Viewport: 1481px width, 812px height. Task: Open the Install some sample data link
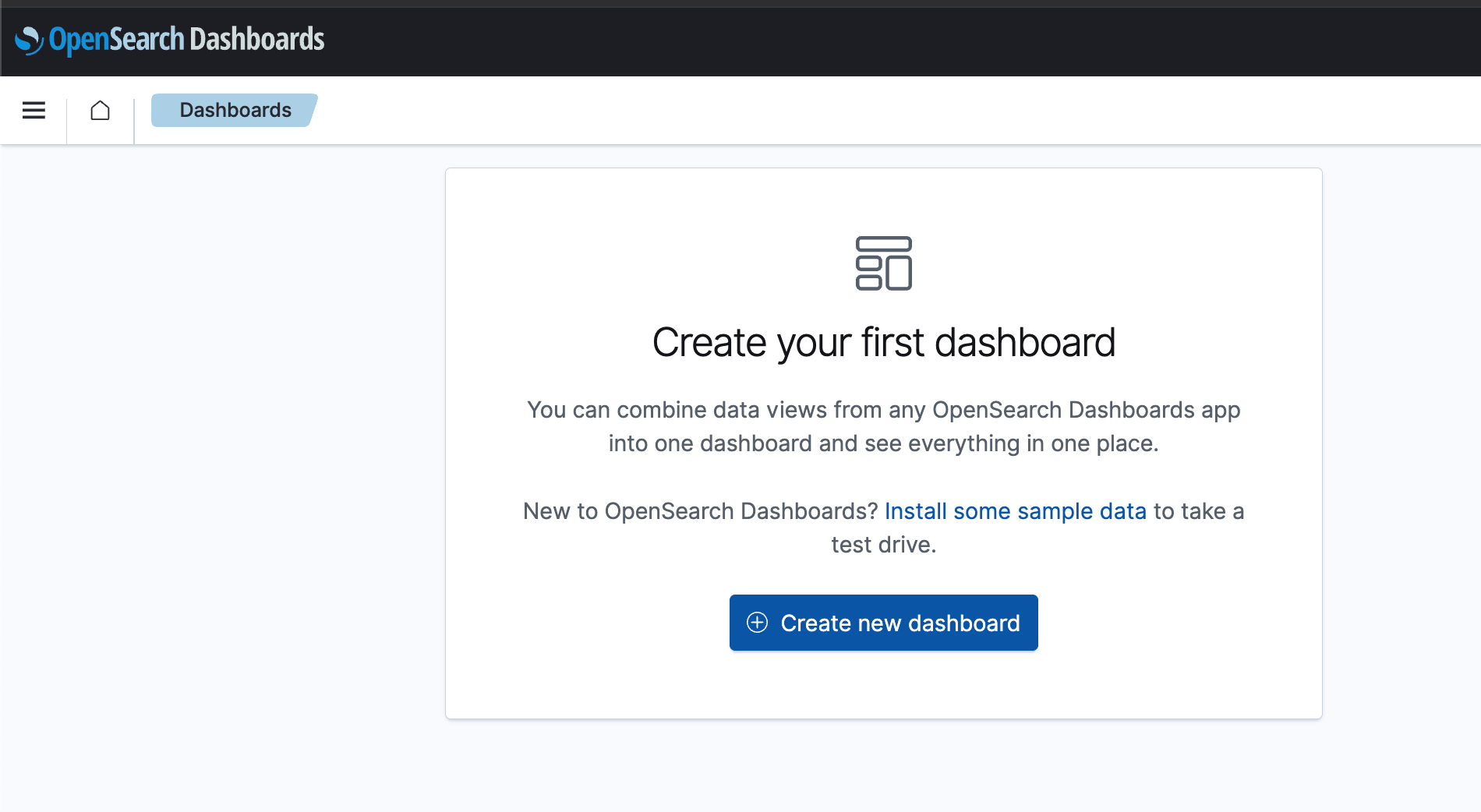[x=1015, y=511]
